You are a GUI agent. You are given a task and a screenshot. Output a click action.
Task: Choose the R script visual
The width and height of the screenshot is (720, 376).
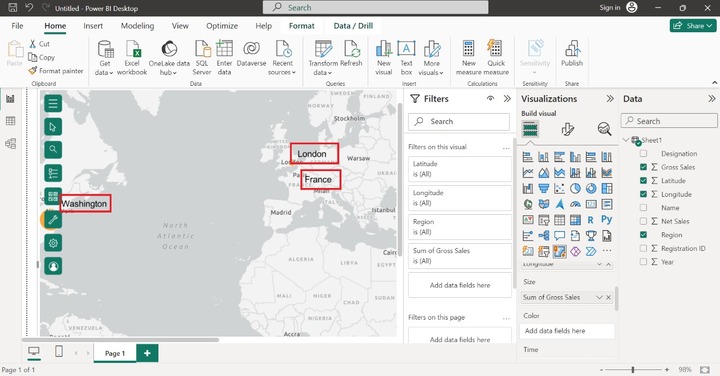point(591,220)
